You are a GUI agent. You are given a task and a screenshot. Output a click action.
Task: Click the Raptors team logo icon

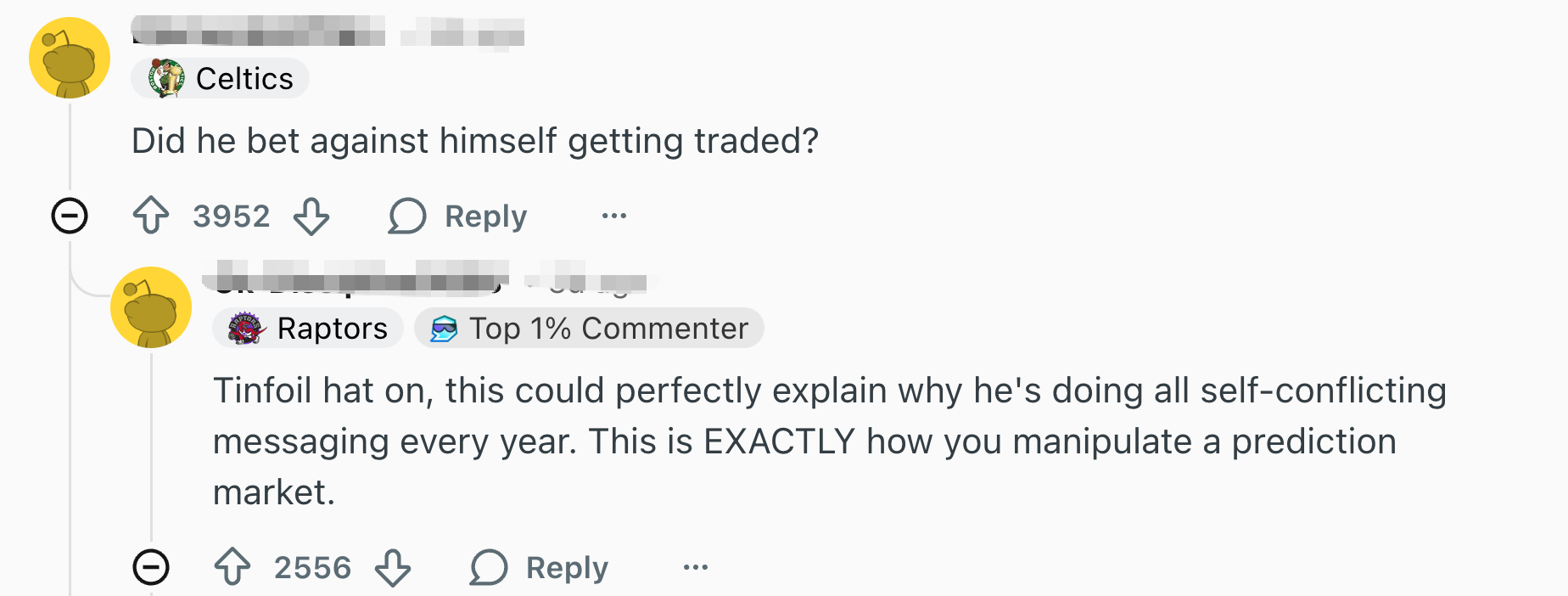pyautogui.click(x=246, y=329)
